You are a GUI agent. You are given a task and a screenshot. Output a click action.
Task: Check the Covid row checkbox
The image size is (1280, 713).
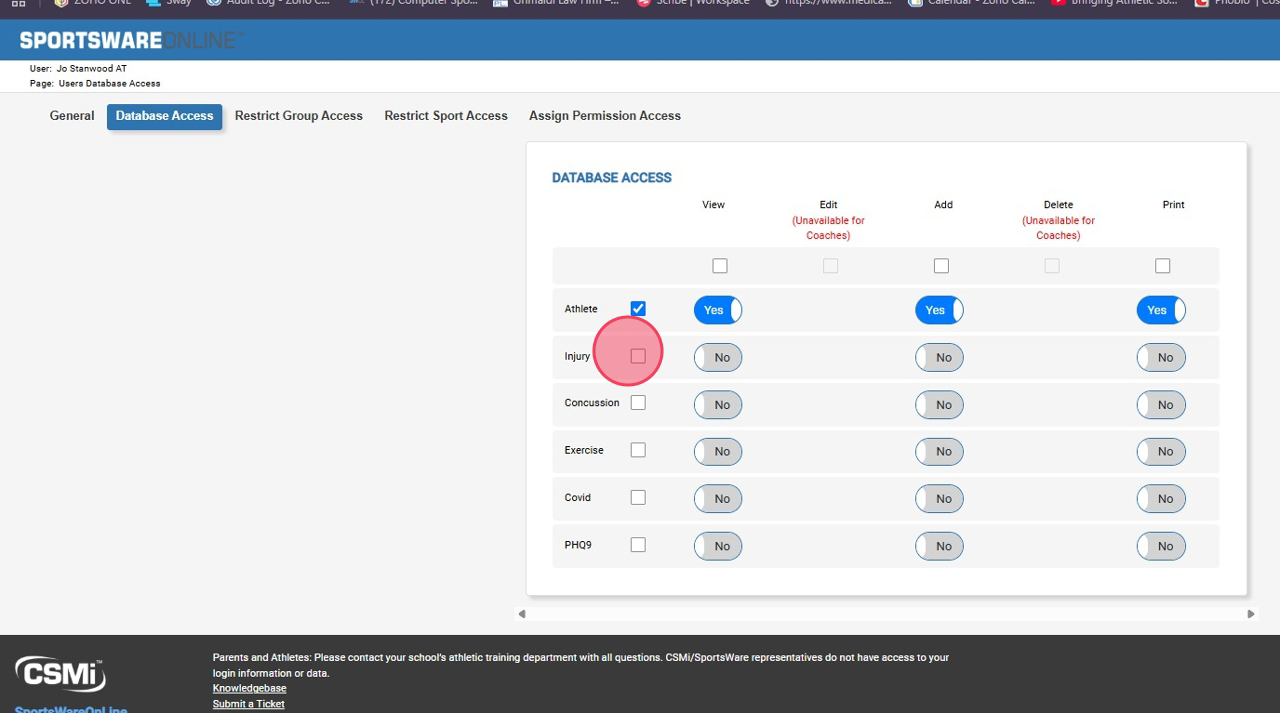[x=638, y=498]
